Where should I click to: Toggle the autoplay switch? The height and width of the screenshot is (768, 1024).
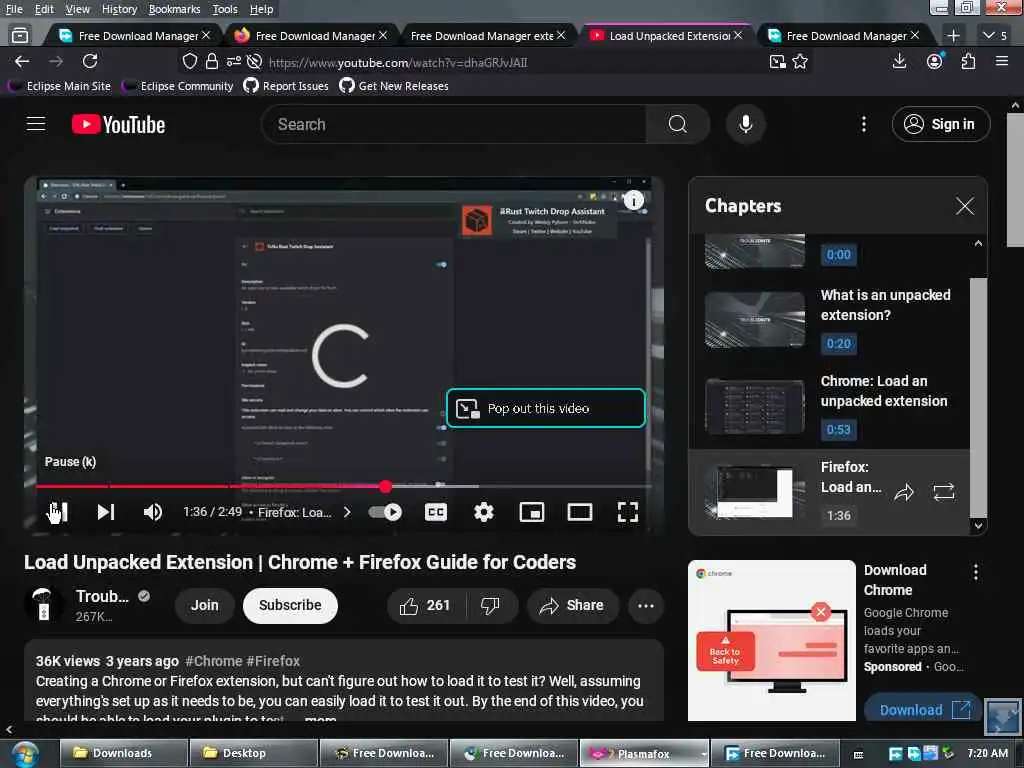(x=385, y=512)
